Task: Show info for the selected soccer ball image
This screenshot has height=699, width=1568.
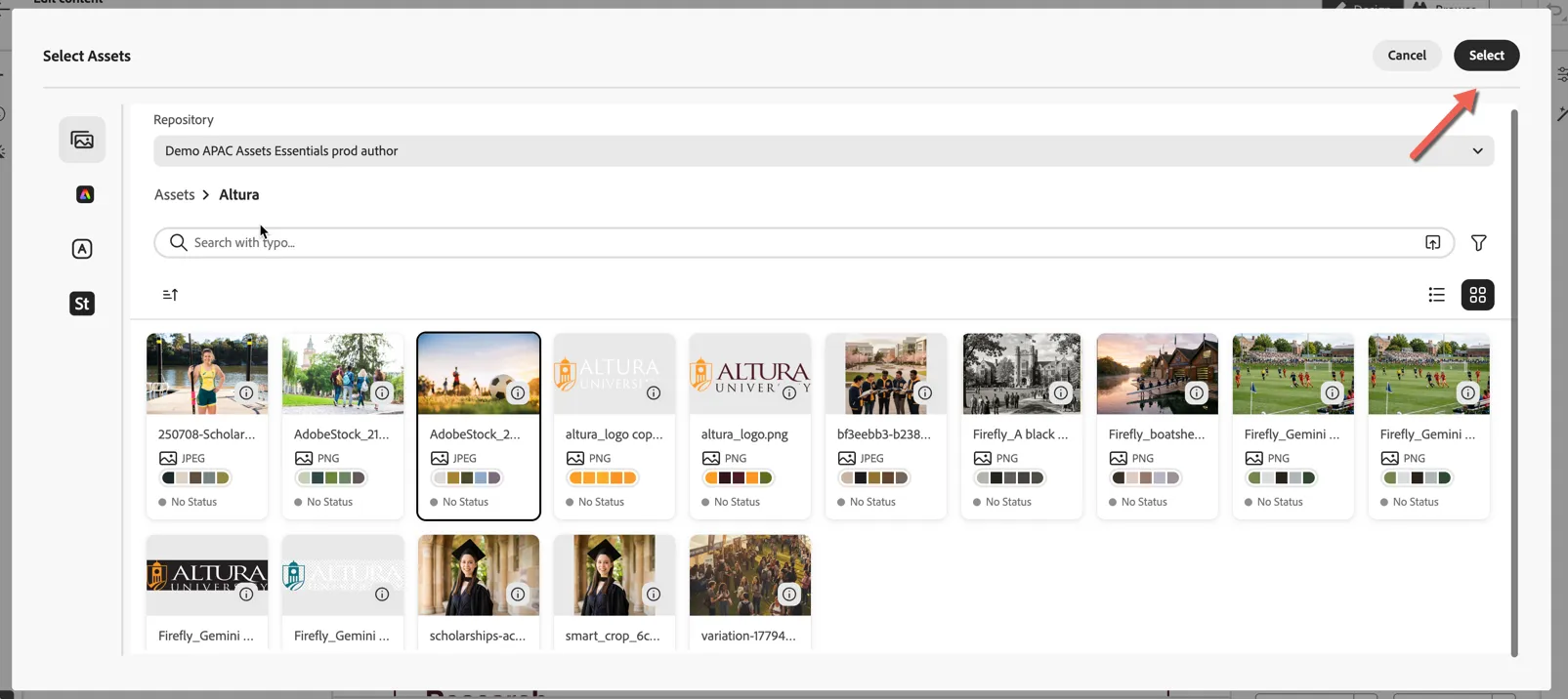Action: point(518,392)
